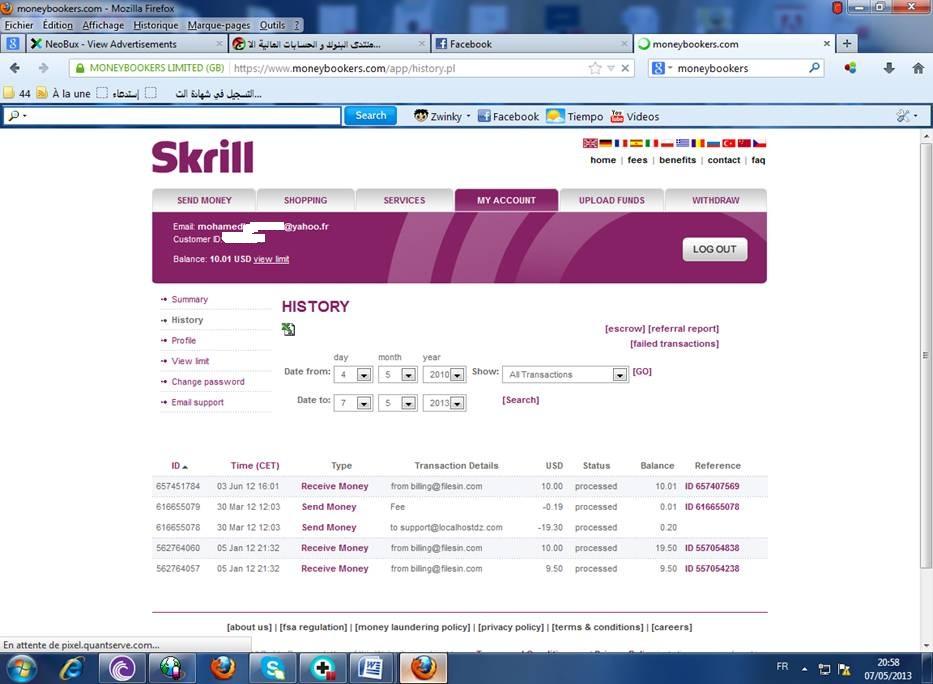Click the blue Search toolbar button

click(370, 116)
